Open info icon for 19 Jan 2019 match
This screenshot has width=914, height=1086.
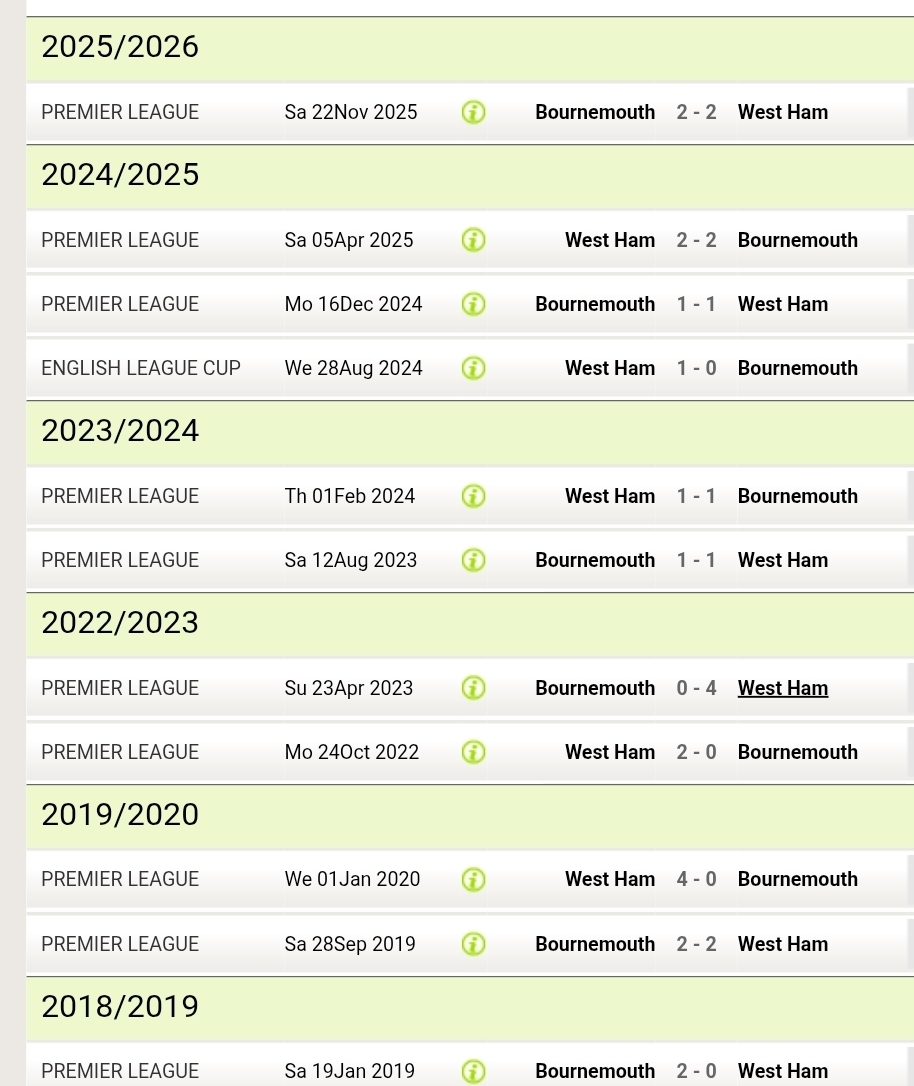pyautogui.click(x=474, y=1071)
